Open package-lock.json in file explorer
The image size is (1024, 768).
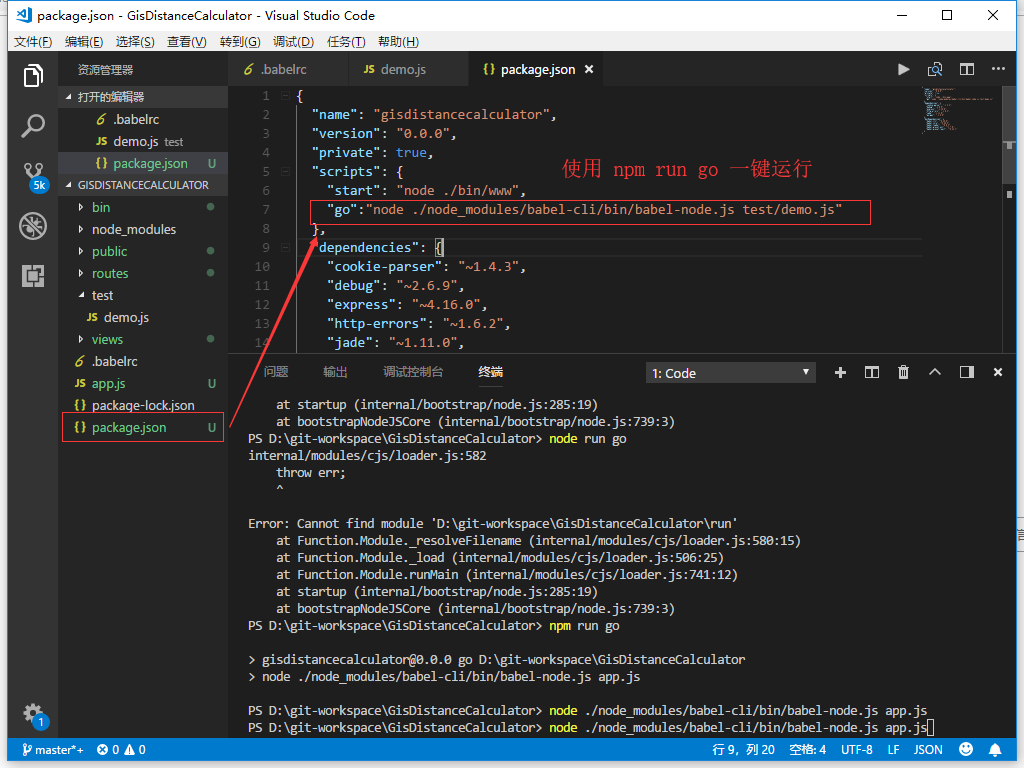tap(143, 406)
